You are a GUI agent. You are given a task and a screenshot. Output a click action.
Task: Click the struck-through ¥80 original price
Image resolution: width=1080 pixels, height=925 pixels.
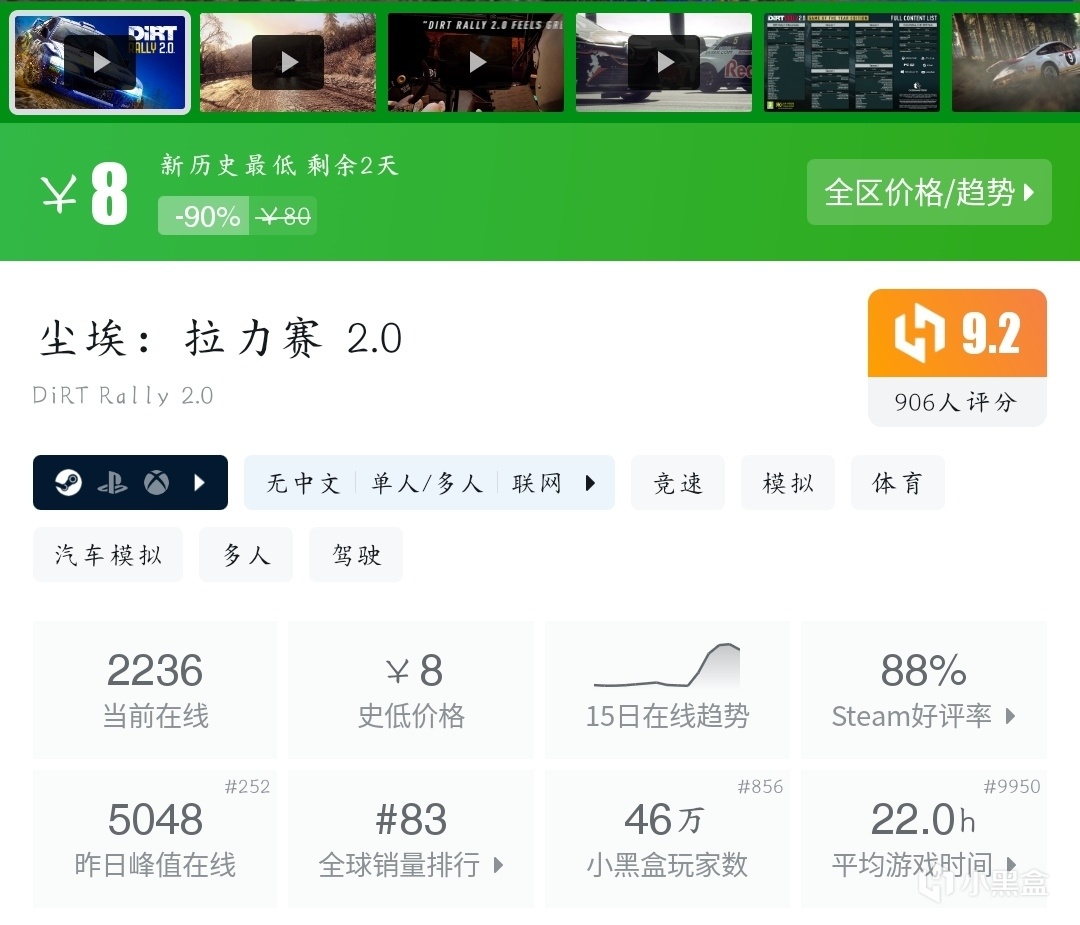(x=283, y=216)
